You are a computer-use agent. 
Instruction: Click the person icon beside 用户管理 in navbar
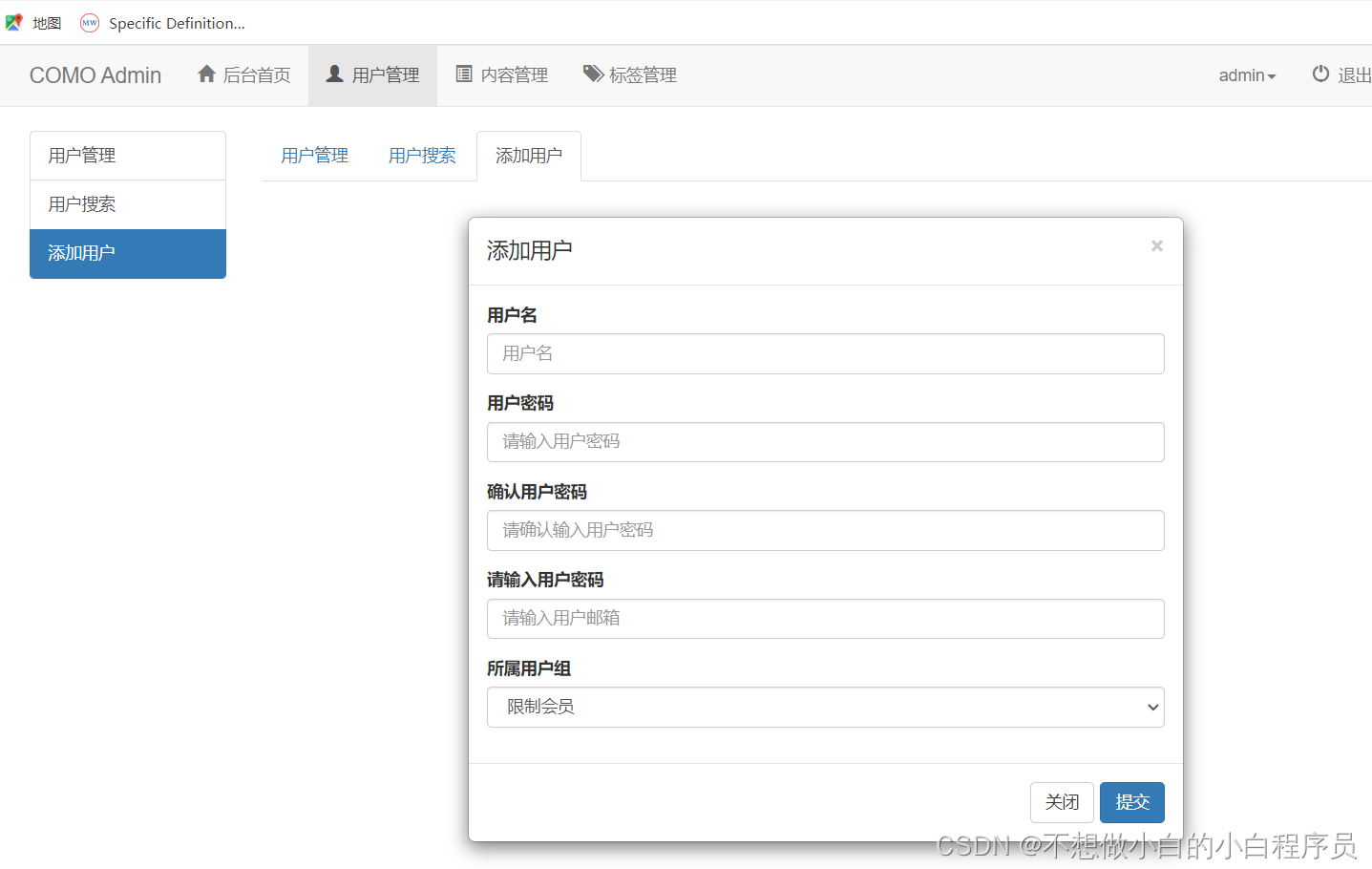(334, 74)
